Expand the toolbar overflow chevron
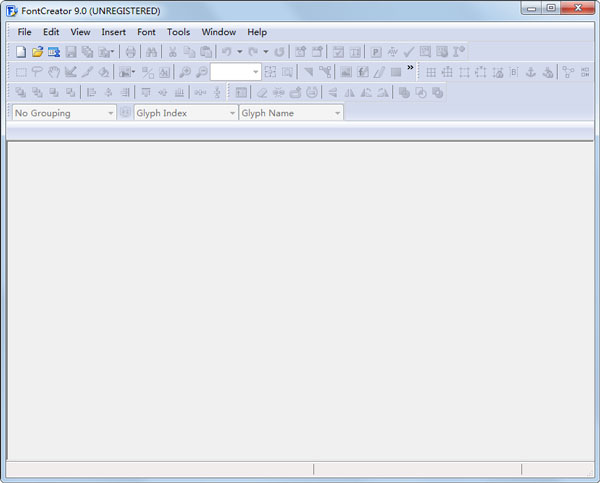 click(x=410, y=68)
